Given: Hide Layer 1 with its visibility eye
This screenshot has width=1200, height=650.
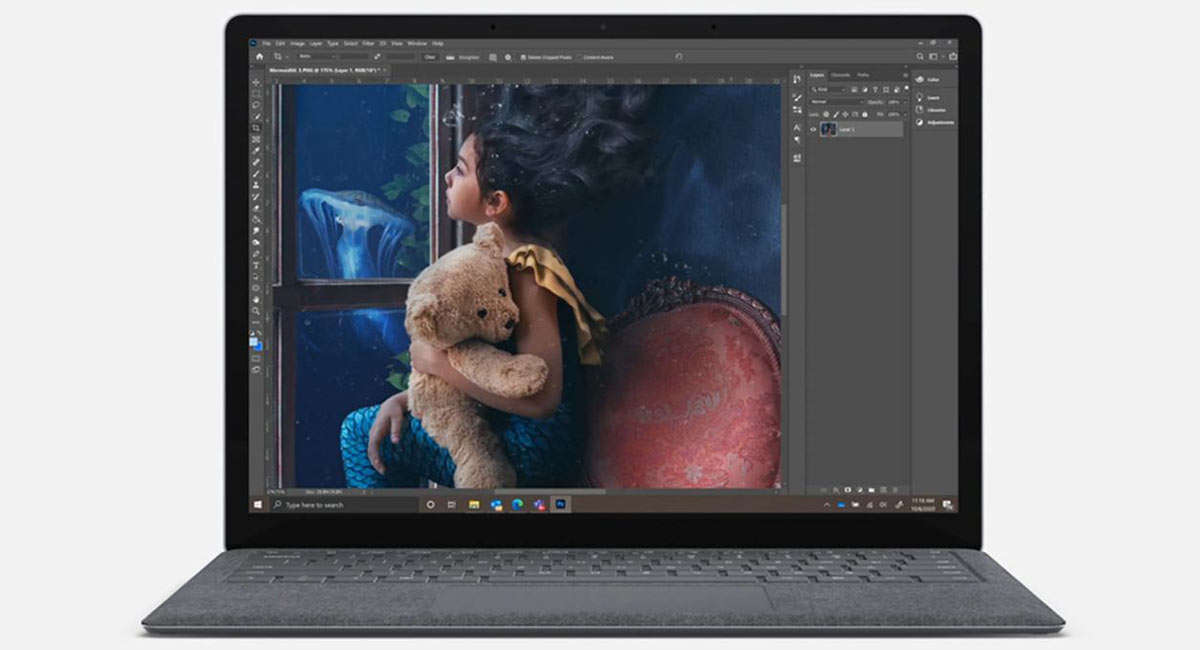Looking at the screenshot, I should (x=813, y=129).
